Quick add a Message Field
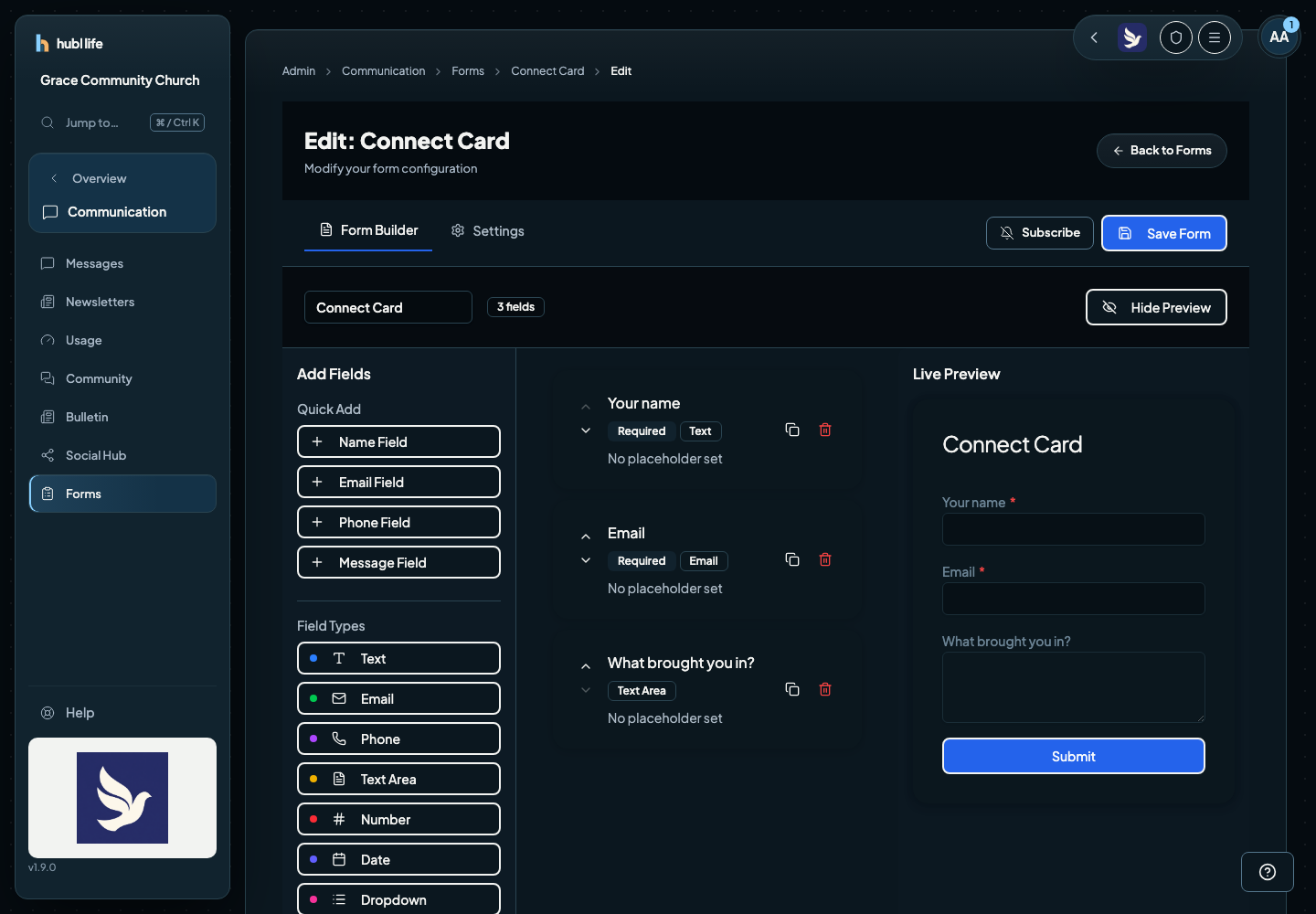1316x914 pixels. pyautogui.click(x=398, y=562)
